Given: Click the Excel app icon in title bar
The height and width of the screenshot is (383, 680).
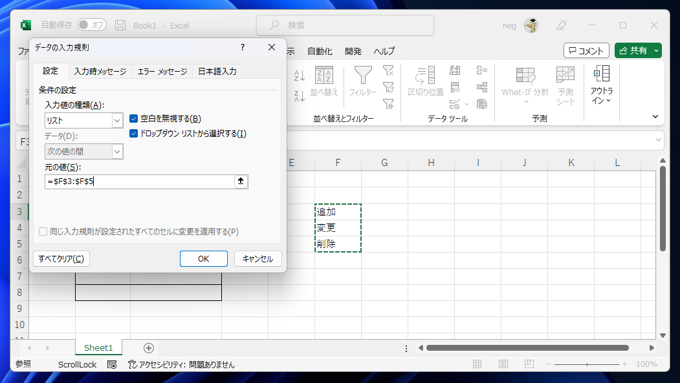Looking at the screenshot, I should [x=26, y=25].
